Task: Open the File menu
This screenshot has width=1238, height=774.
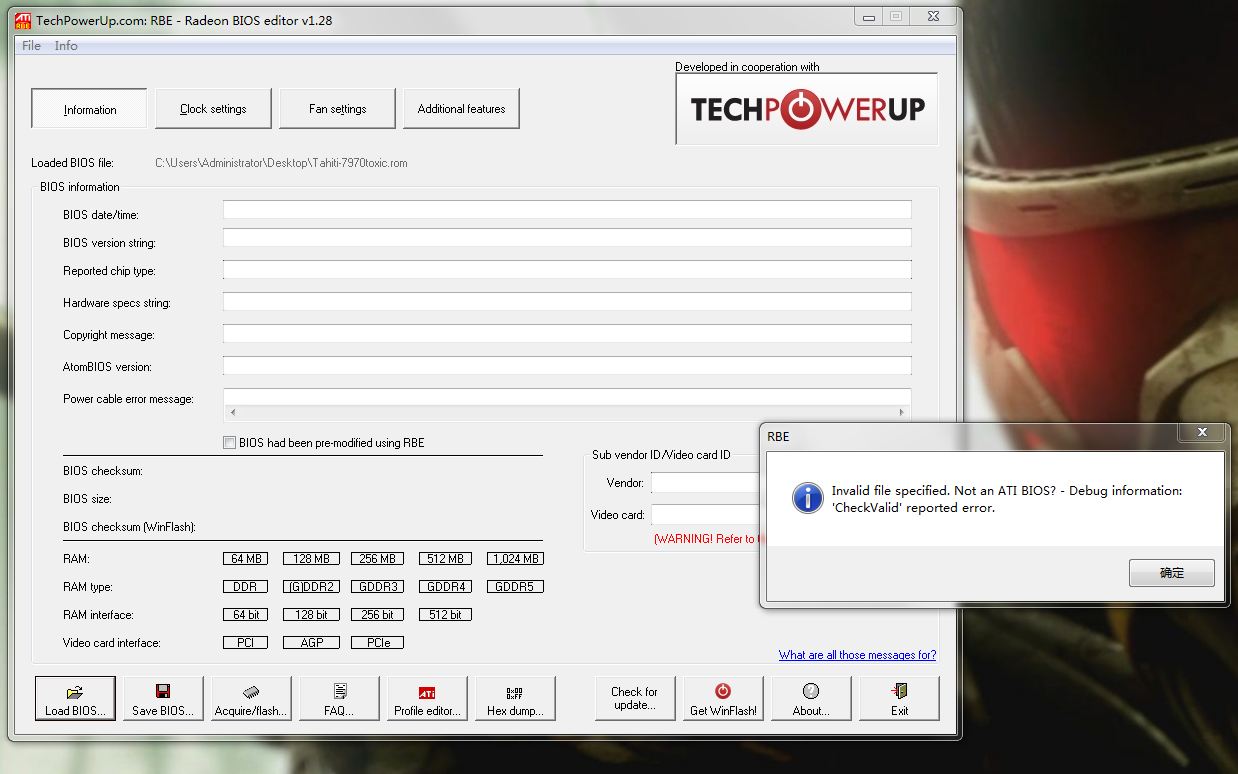Action: [x=31, y=46]
